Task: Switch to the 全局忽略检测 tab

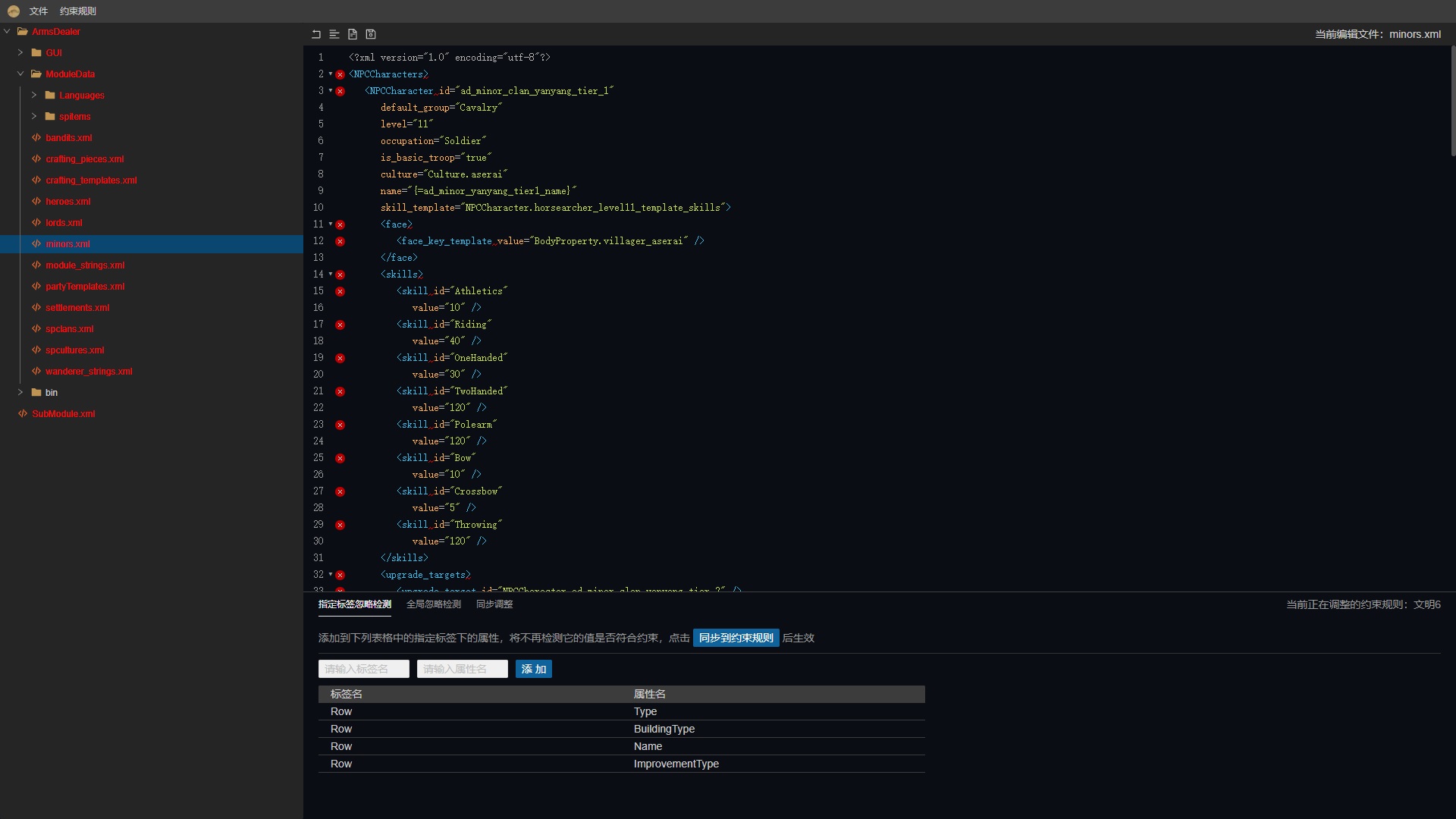Action: 434,604
